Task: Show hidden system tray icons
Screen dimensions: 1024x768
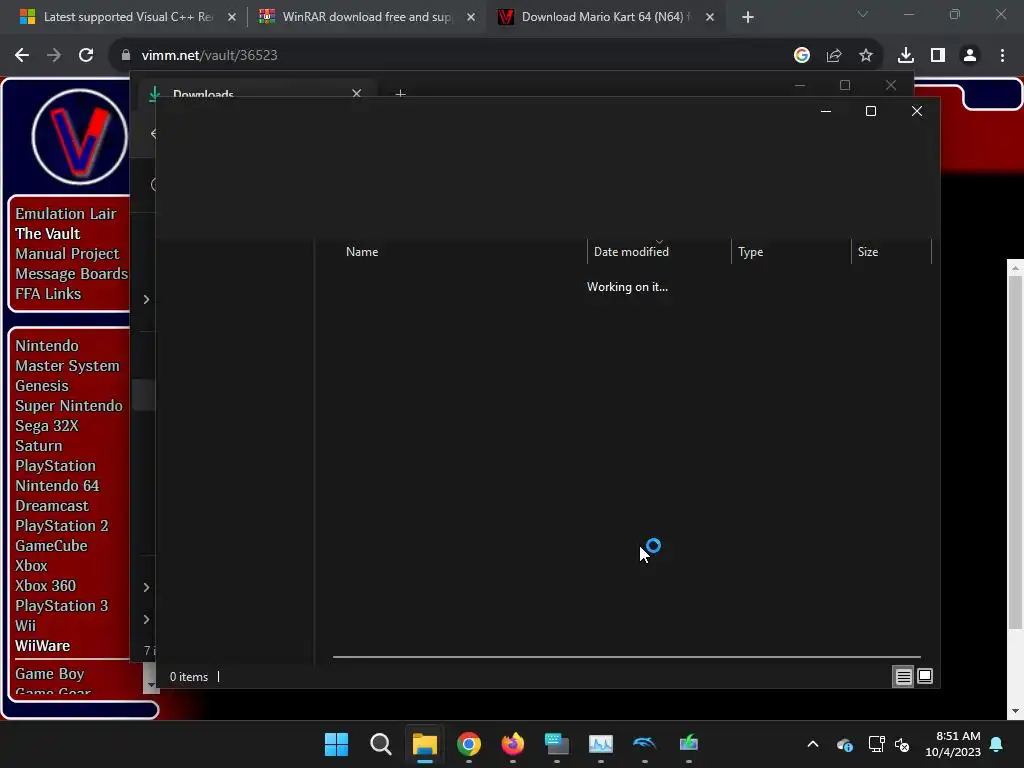Action: pos(812,744)
